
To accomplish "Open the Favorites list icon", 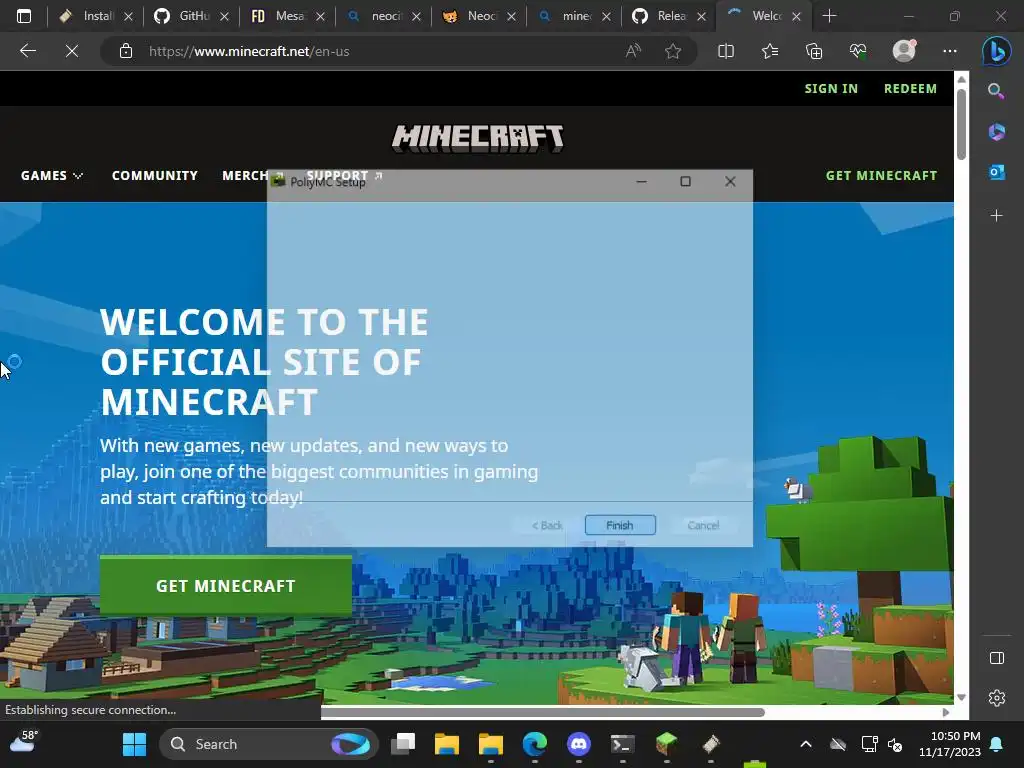I will (x=770, y=51).
